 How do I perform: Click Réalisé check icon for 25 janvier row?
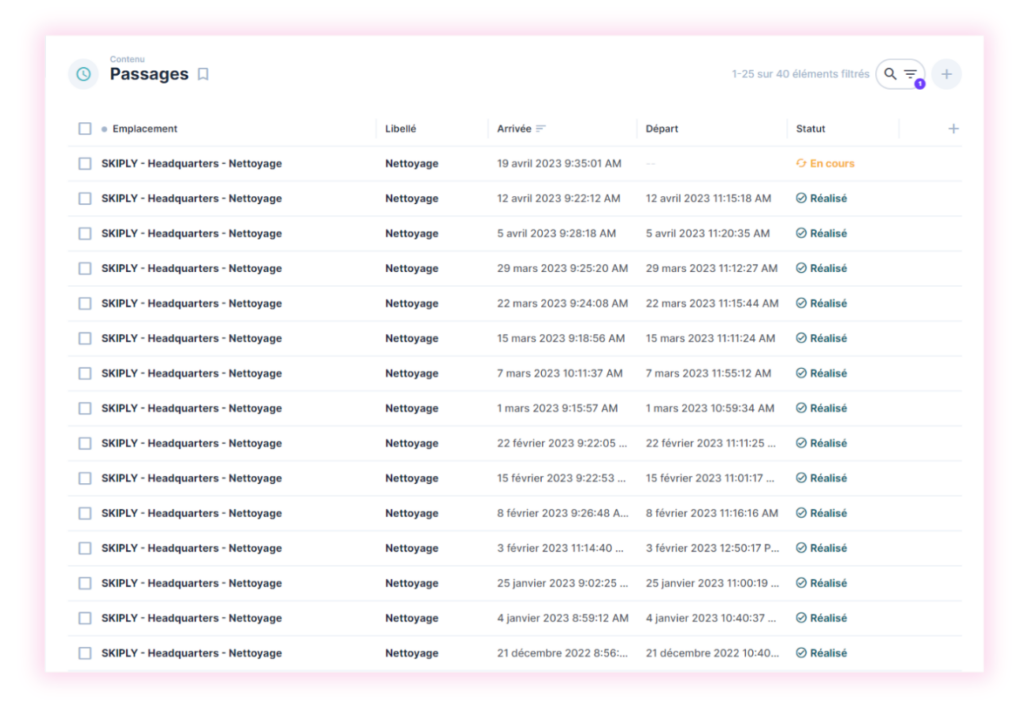pyautogui.click(x=801, y=583)
